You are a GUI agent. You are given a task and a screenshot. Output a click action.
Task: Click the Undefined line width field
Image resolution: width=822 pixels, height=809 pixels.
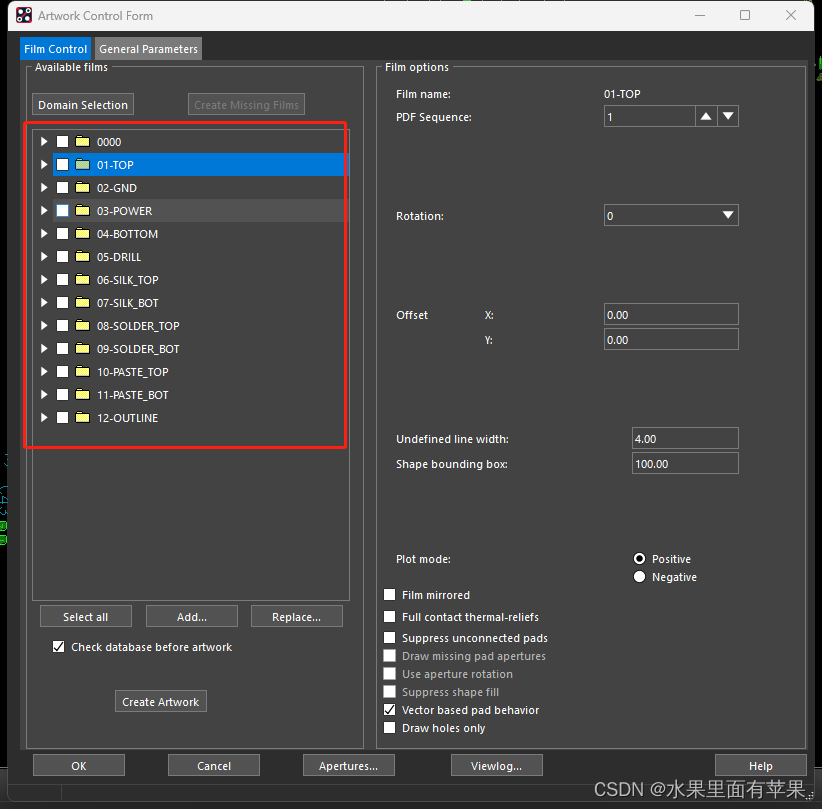685,438
